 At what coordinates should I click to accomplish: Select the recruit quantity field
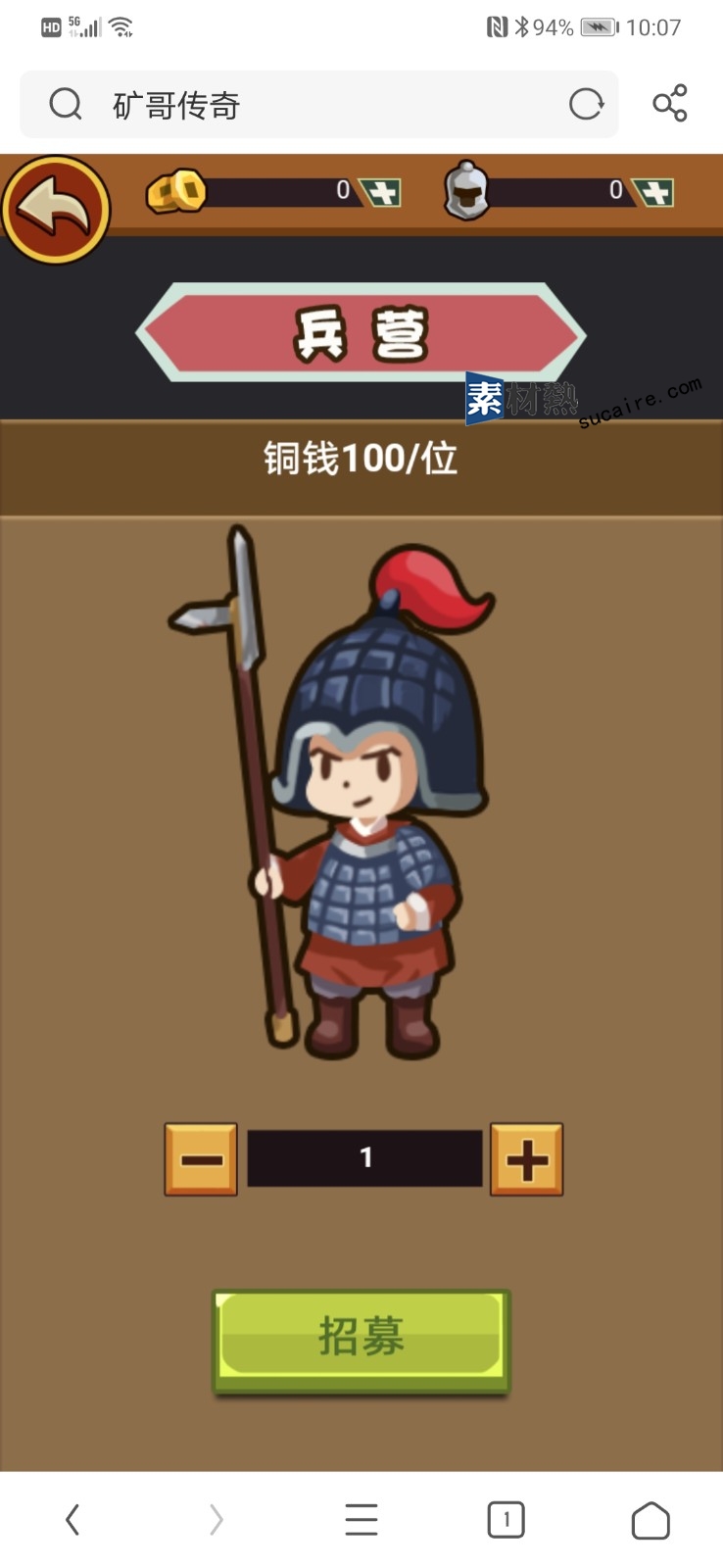(364, 1158)
